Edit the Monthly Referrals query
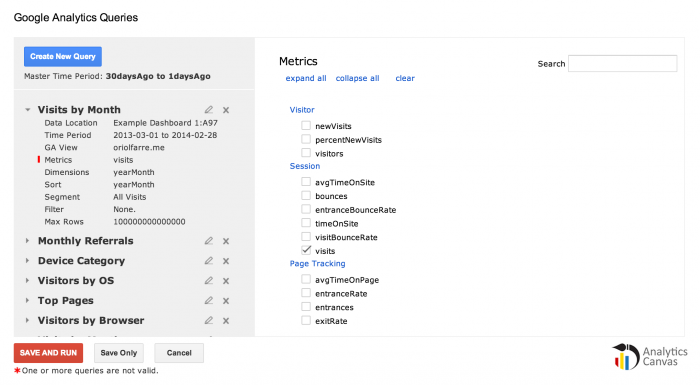700x385 pixels. click(x=208, y=241)
